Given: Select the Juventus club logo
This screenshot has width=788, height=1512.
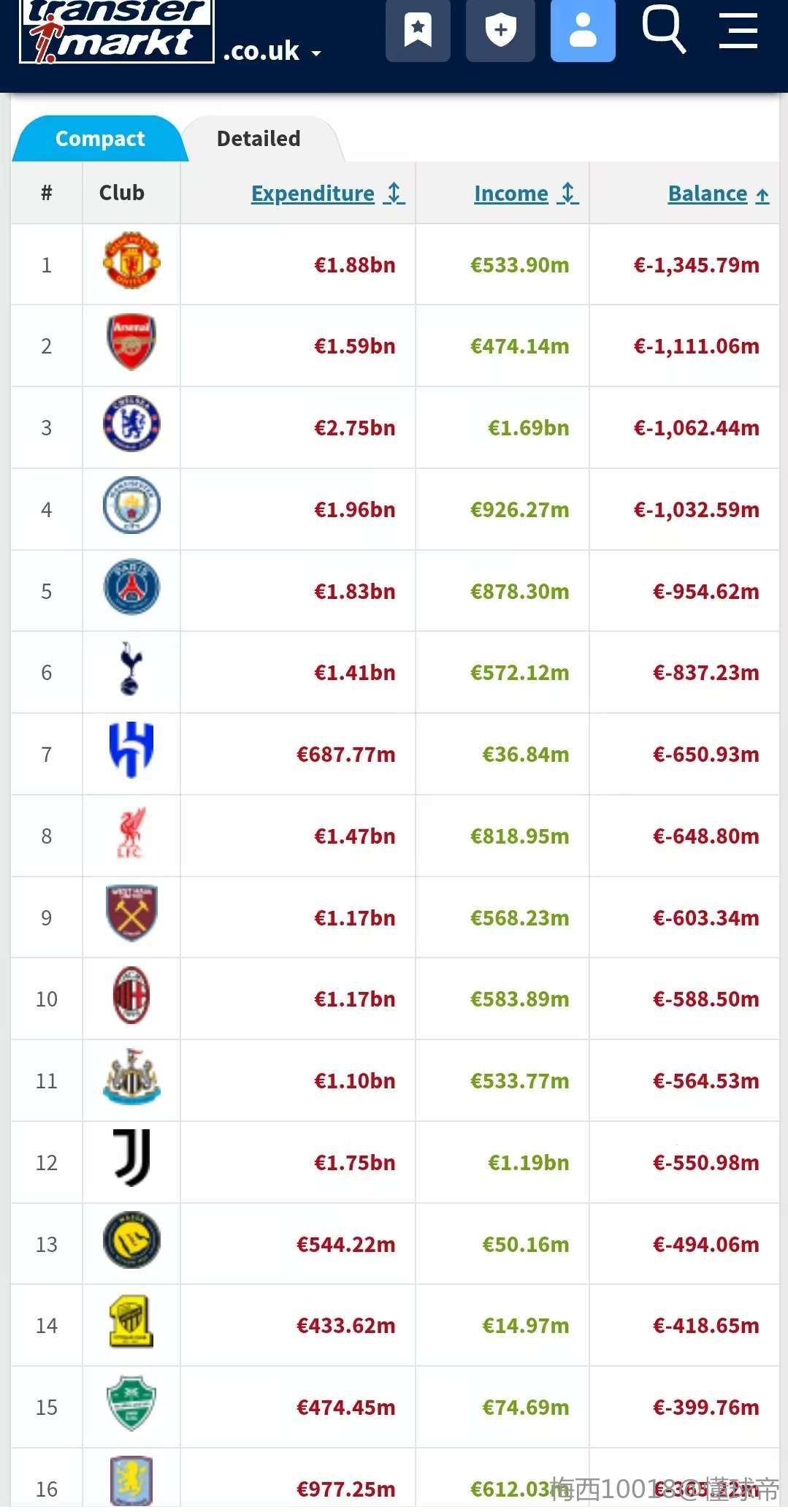Looking at the screenshot, I should (x=131, y=1158).
